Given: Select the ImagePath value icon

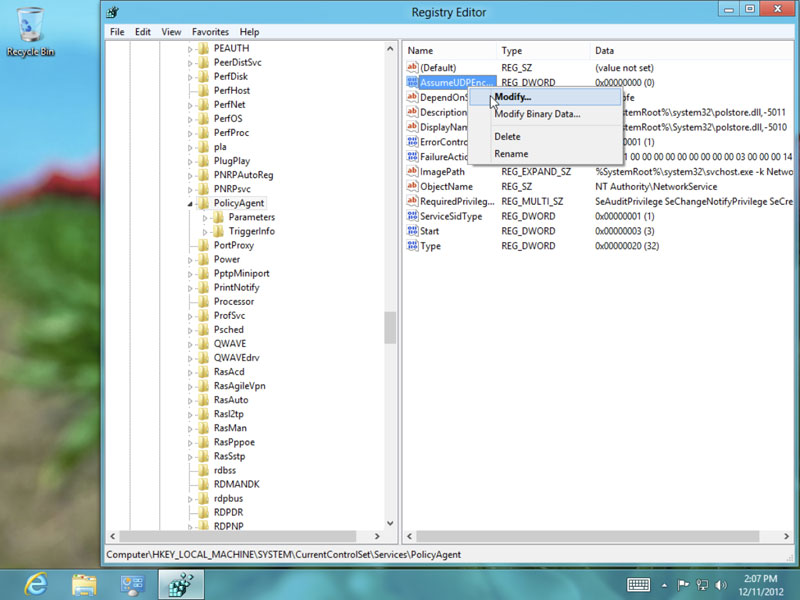Looking at the screenshot, I should 412,172.
